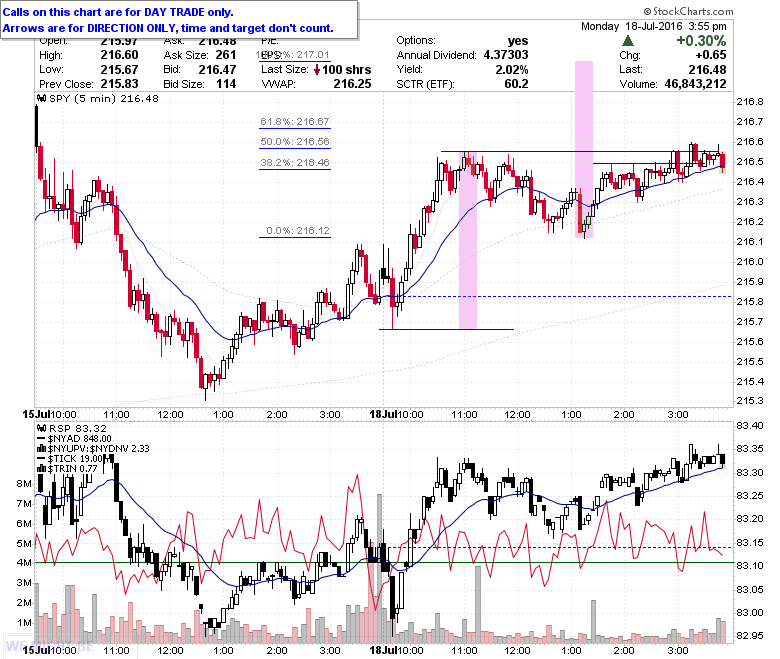Click the Yield value 2.02%
The image size is (780, 659).
point(512,70)
